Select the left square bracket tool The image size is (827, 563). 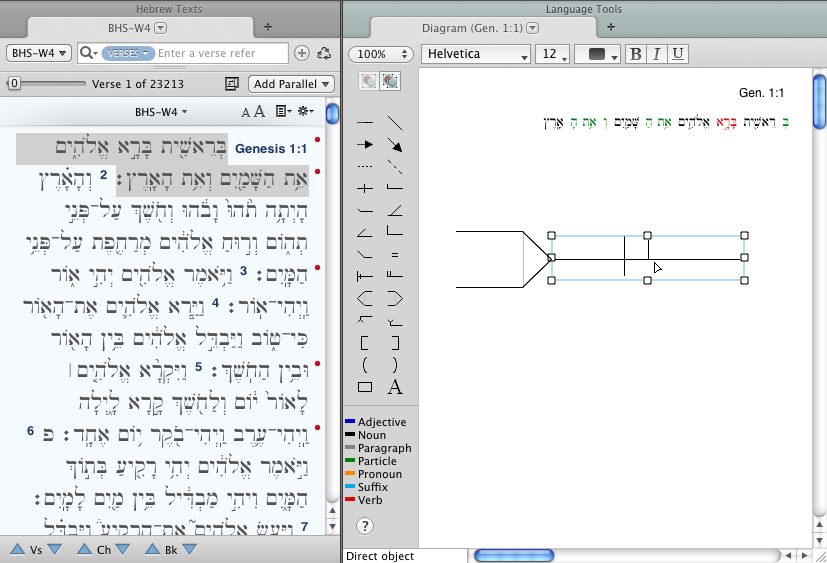click(x=365, y=343)
